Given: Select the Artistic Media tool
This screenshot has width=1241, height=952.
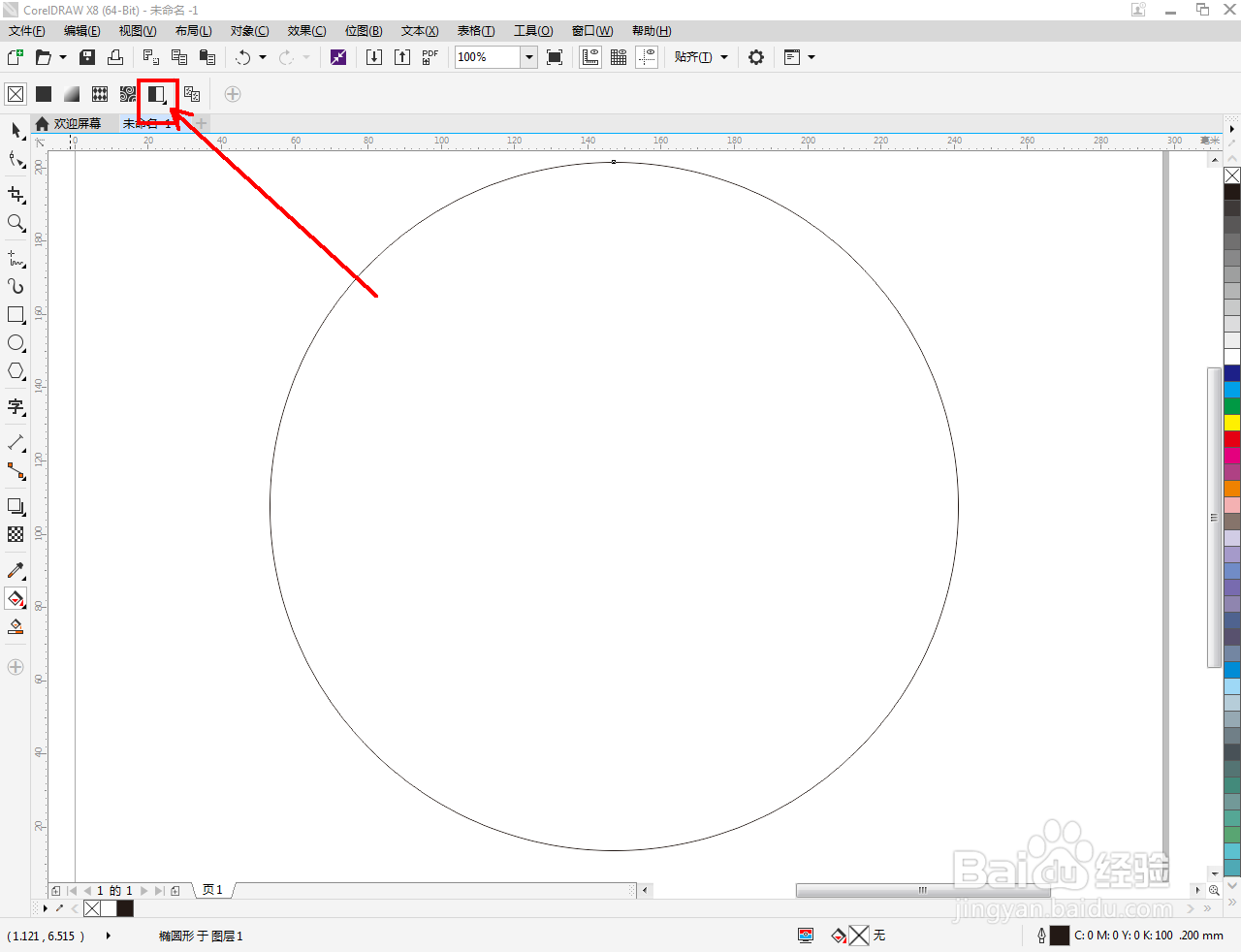Looking at the screenshot, I should pos(16,287).
